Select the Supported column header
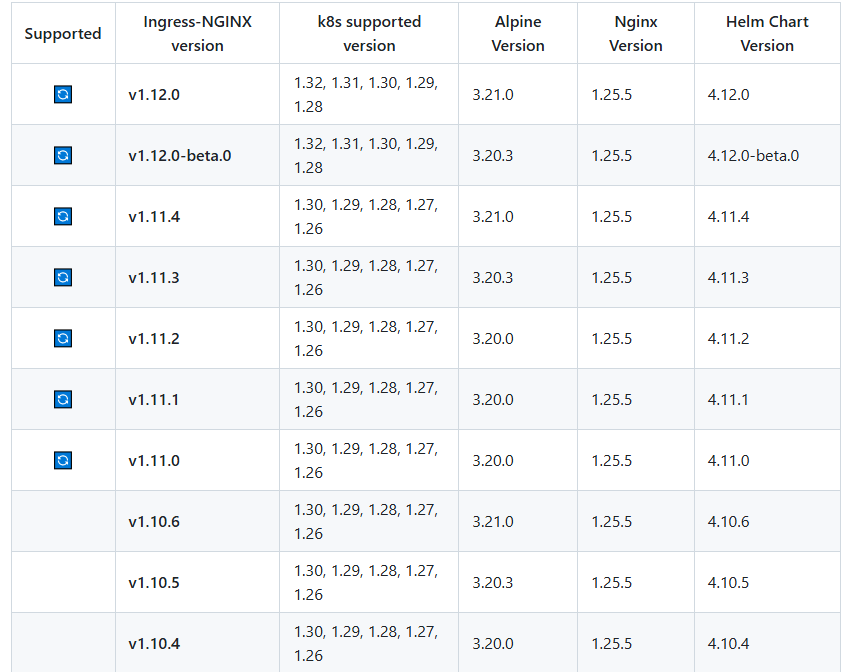 point(63,33)
